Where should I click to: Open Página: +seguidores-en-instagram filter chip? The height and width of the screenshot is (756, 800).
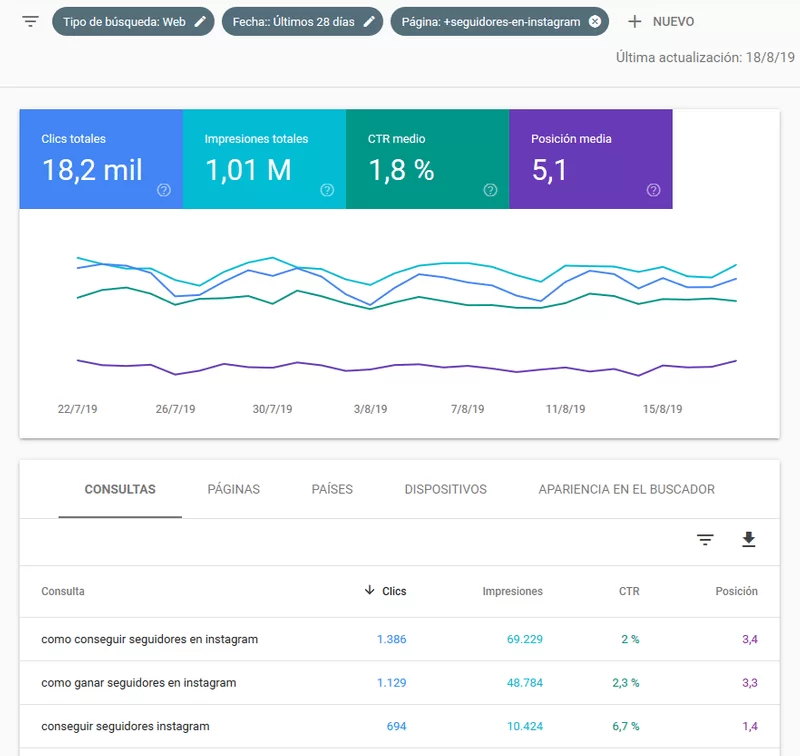[x=499, y=21]
